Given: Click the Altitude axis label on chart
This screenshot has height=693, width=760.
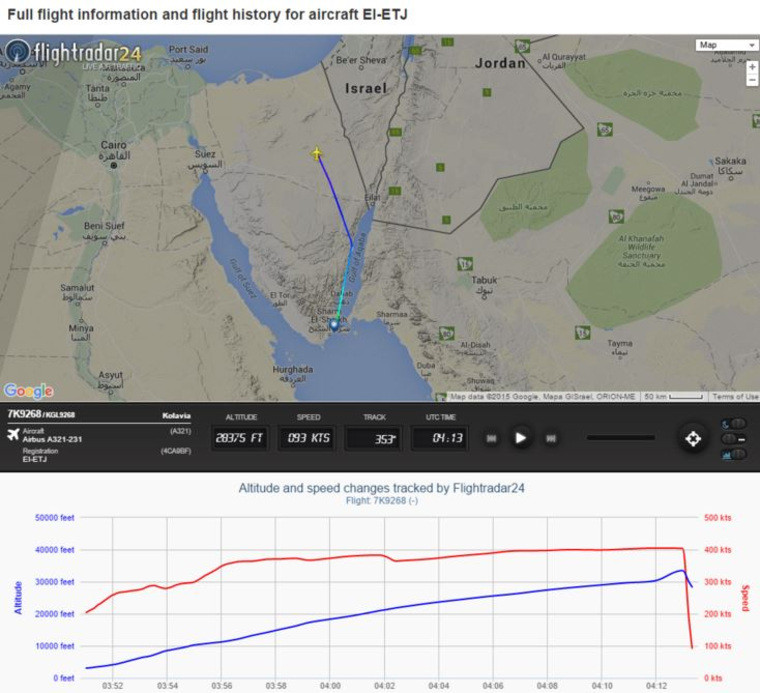Looking at the screenshot, I should 18,597.
